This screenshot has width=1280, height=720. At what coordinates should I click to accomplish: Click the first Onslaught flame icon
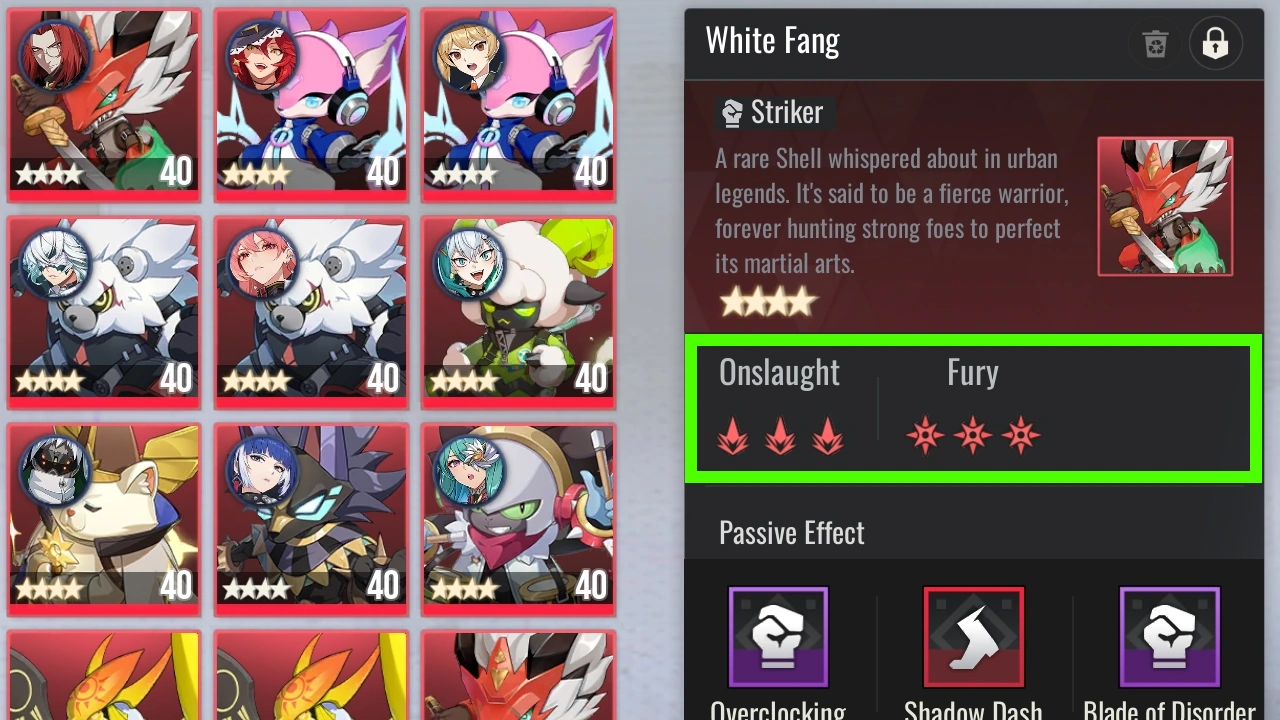tap(733, 437)
